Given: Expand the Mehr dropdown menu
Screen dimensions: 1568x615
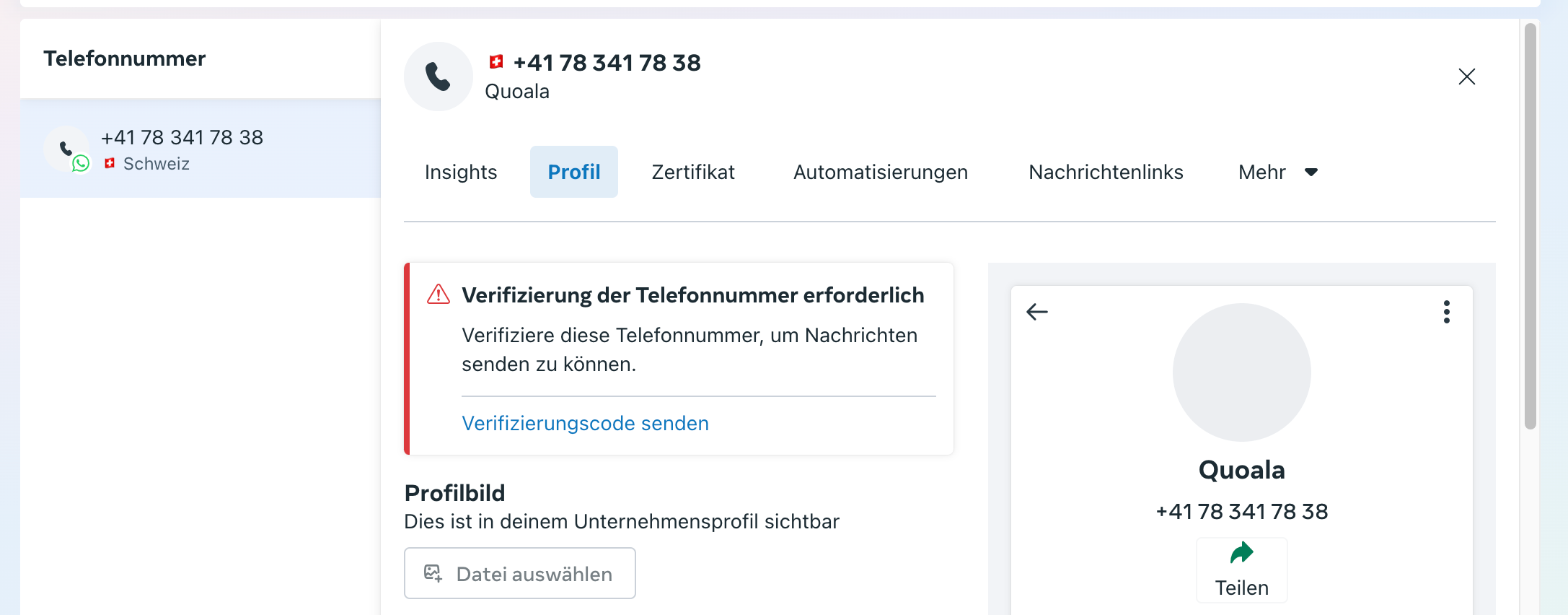Looking at the screenshot, I should [x=1278, y=172].
